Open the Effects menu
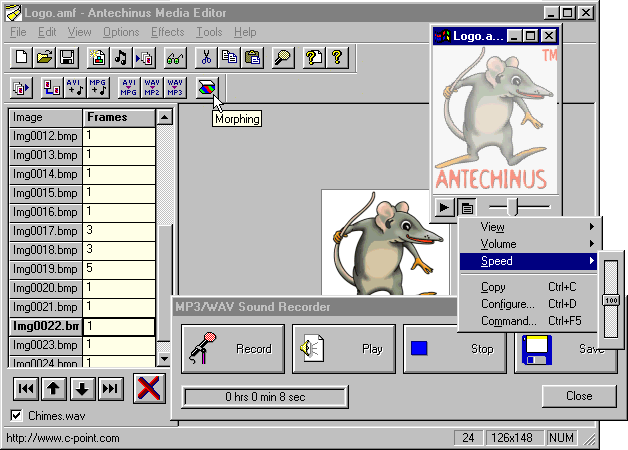 [x=167, y=32]
